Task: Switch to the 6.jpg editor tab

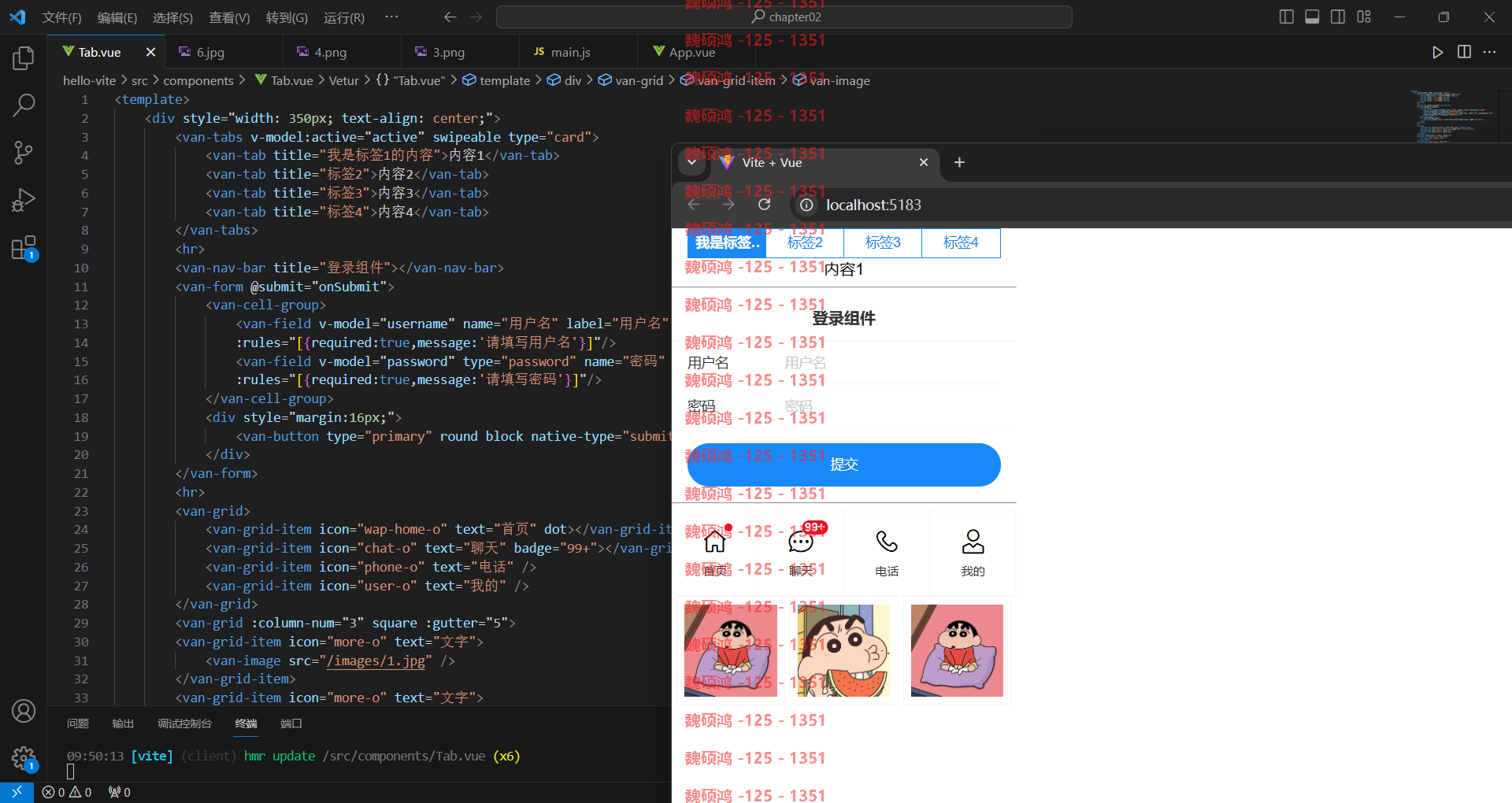Action: click(x=224, y=52)
